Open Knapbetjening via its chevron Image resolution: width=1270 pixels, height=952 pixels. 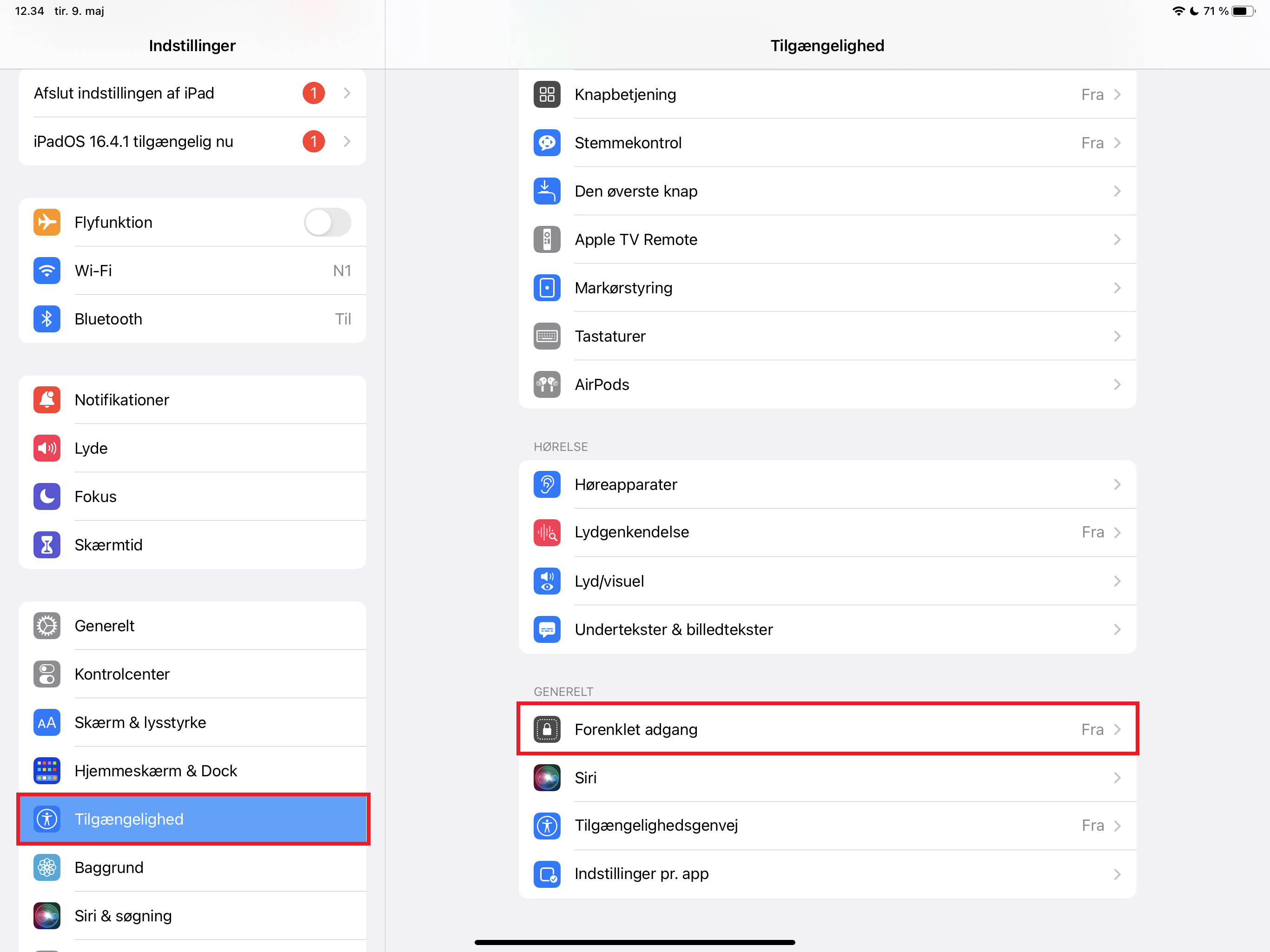click(x=1117, y=94)
